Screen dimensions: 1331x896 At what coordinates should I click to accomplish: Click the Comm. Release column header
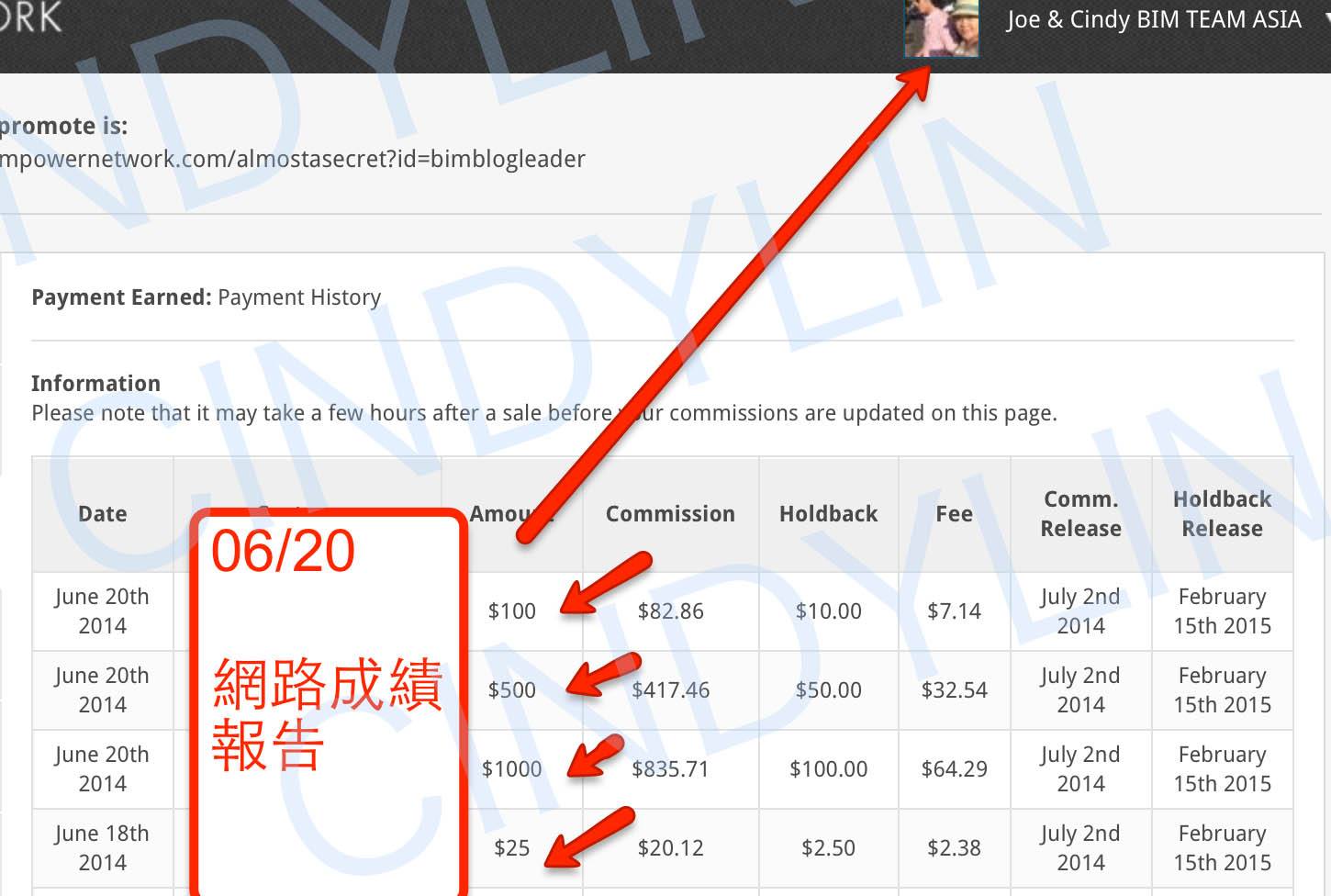tap(1080, 514)
